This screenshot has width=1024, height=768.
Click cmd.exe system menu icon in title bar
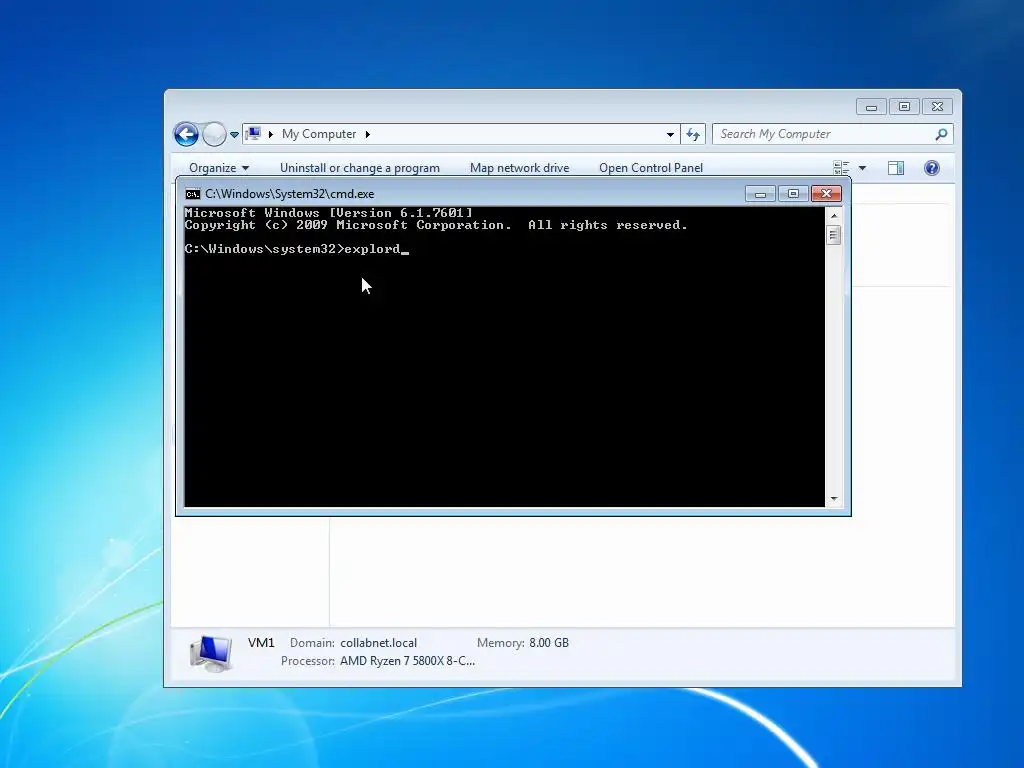[x=193, y=194]
